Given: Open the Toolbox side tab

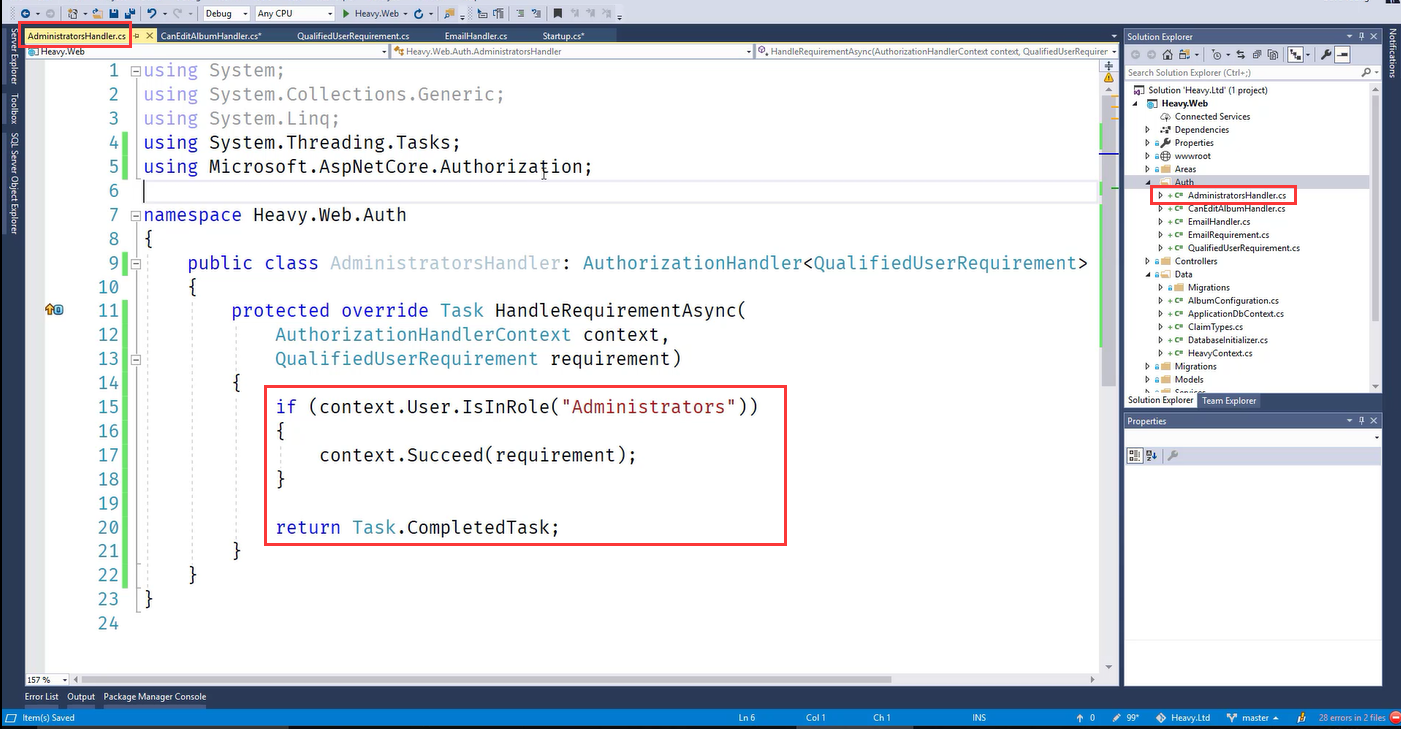Looking at the screenshot, I should click(14, 108).
